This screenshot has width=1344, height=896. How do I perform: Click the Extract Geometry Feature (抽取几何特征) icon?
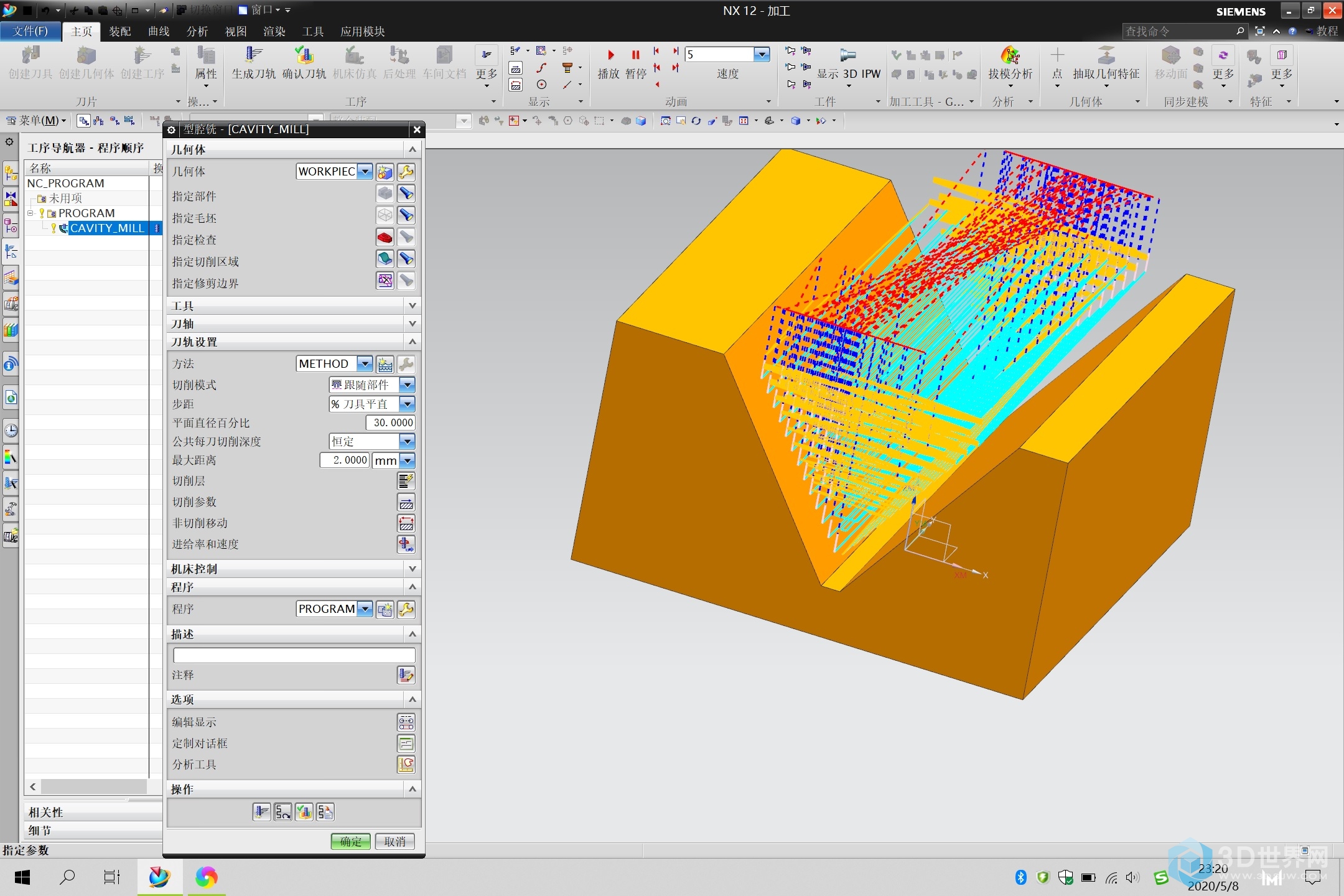pos(1106,55)
